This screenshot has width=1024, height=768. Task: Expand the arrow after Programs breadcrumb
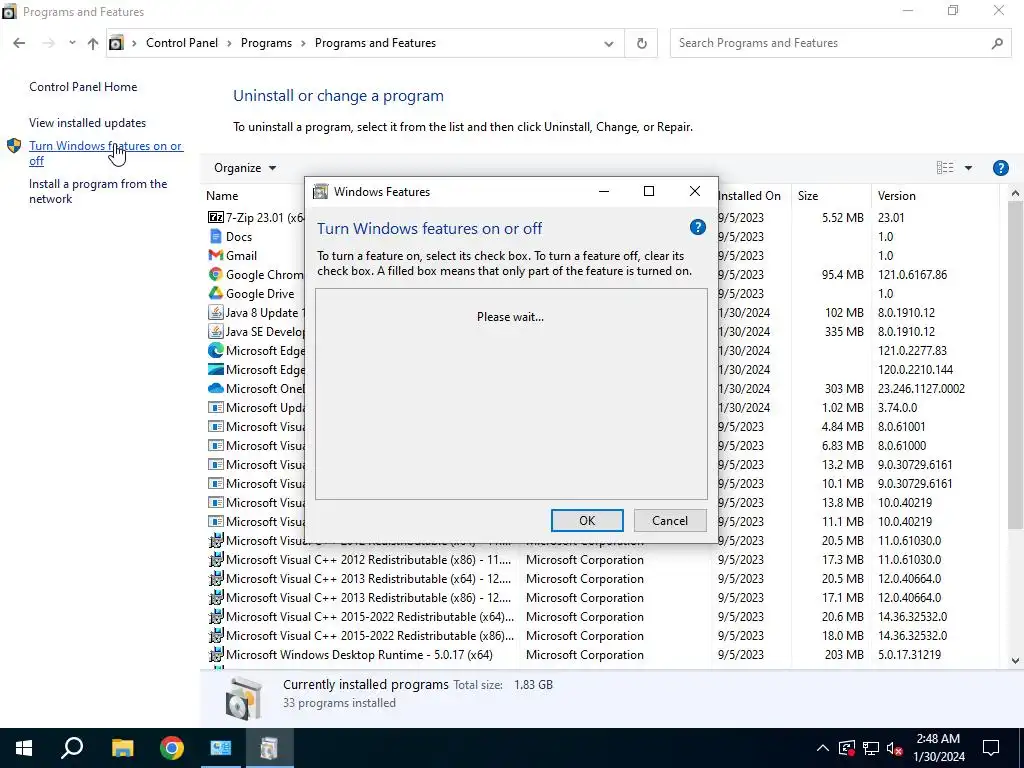303,43
